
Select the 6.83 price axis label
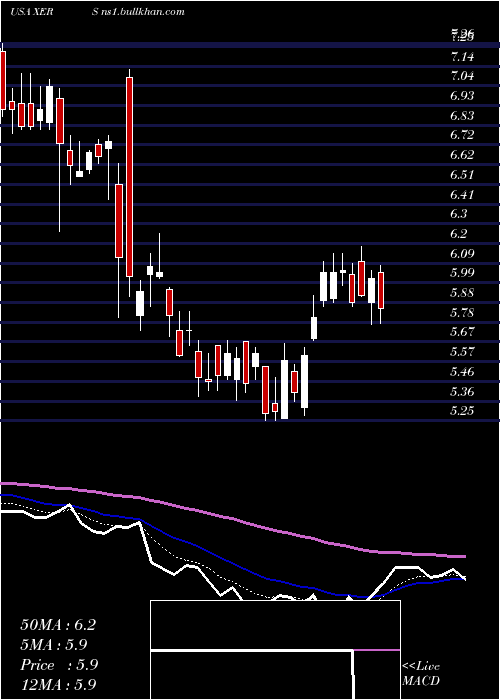pyautogui.click(x=462, y=116)
